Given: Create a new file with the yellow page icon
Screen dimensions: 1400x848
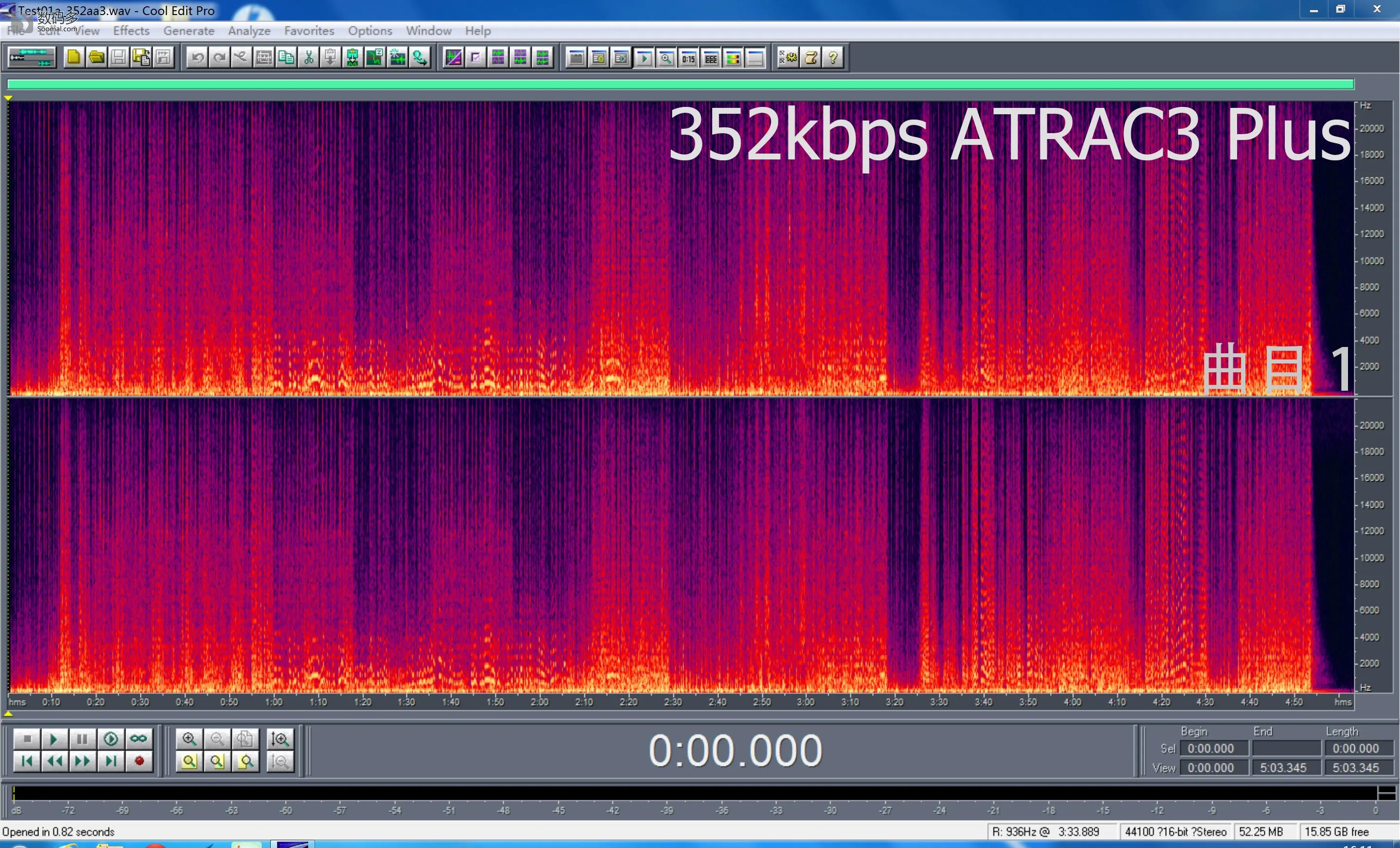Looking at the screenshot, I should pos(73,57).
